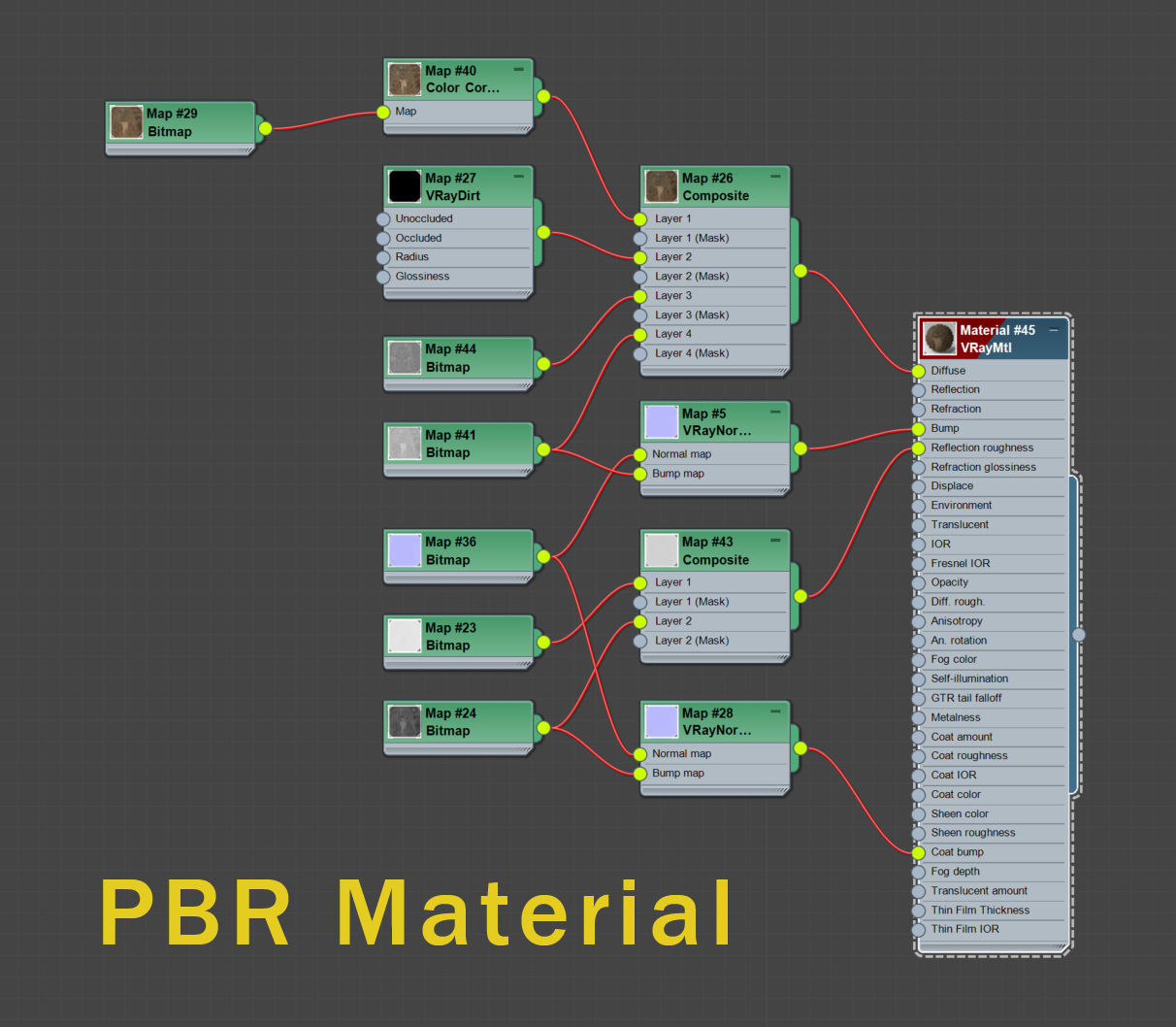Click the Occluded input socket on VRayDirt
1176x1027 pixels.
coord(383,239)
